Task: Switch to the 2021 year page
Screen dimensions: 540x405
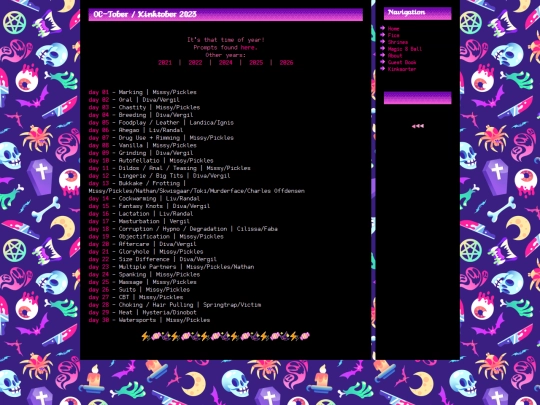Action: (165, 62)
